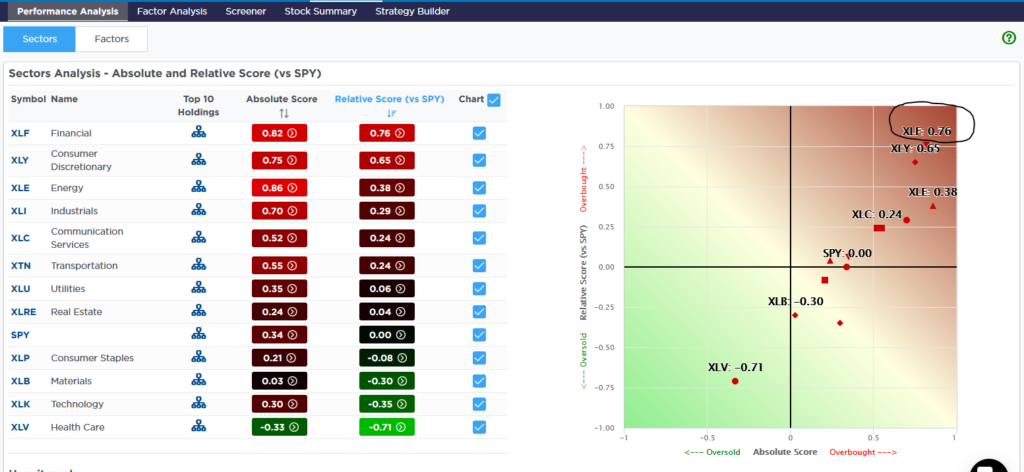
Task: Click XLV relative score -0.71 green badge
Action: coord(386,427)
